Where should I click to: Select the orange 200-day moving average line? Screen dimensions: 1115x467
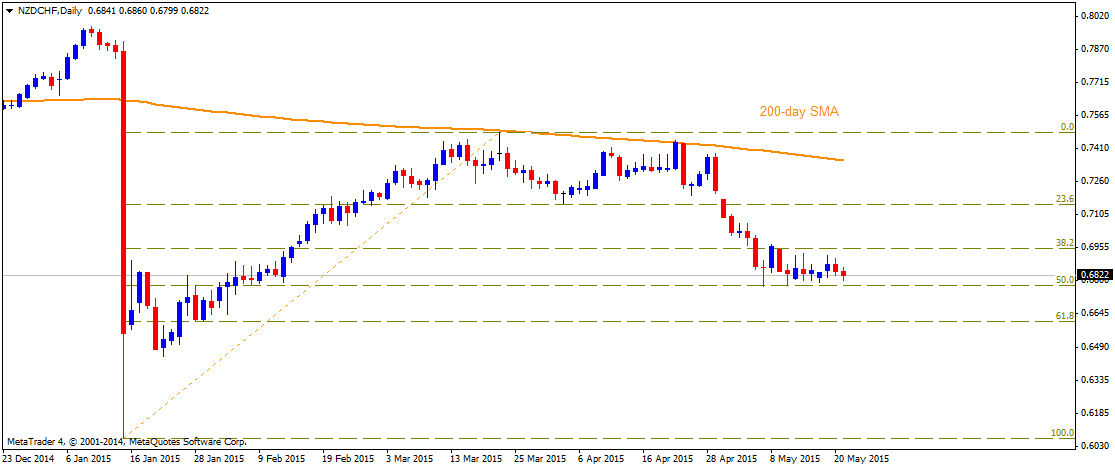pyautogui.click(x=300, y=115)
